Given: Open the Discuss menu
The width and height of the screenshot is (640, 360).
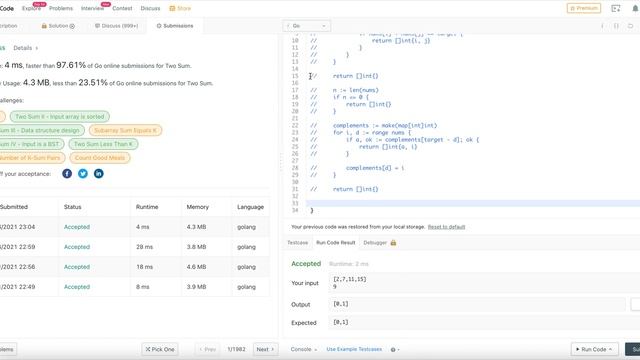Looking at the screenshot, I should point(150,8).
